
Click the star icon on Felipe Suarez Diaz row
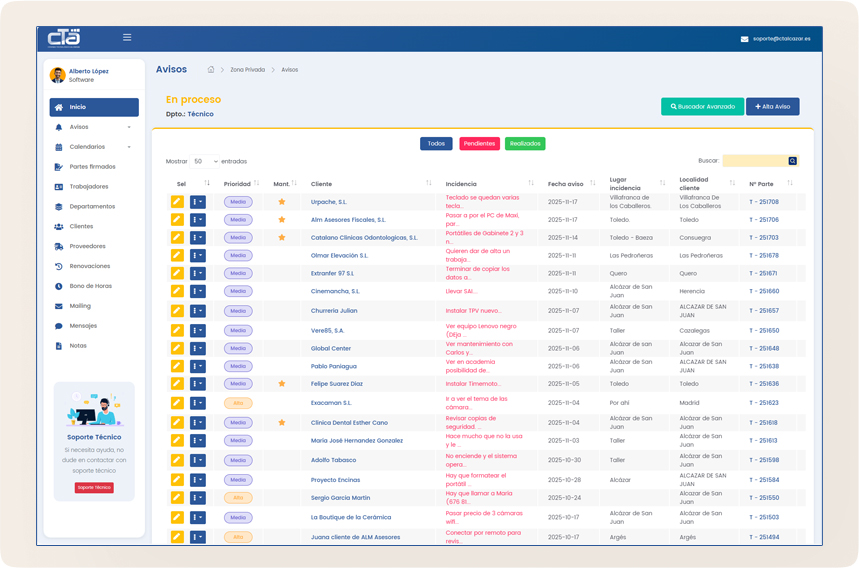[282, 384]
